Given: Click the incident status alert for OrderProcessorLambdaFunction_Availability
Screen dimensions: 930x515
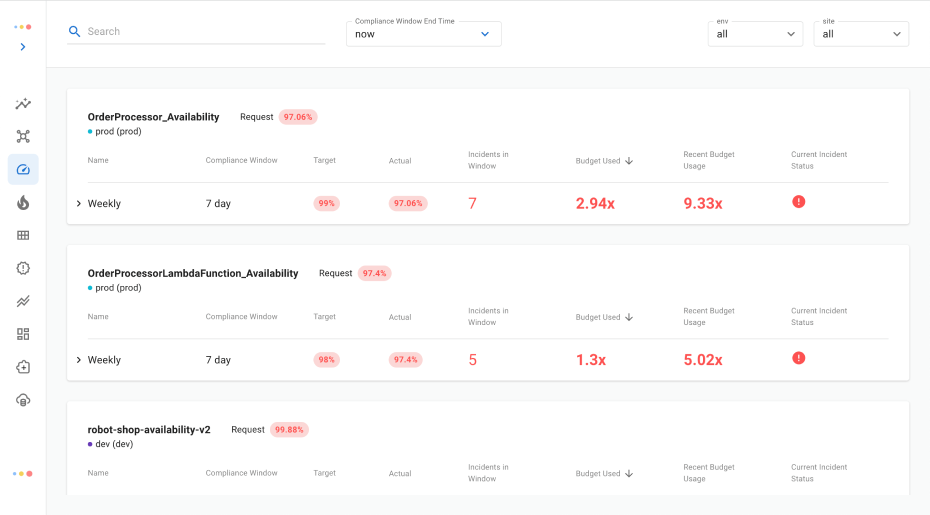Looking at the screenshot, I should coord(798,358).
